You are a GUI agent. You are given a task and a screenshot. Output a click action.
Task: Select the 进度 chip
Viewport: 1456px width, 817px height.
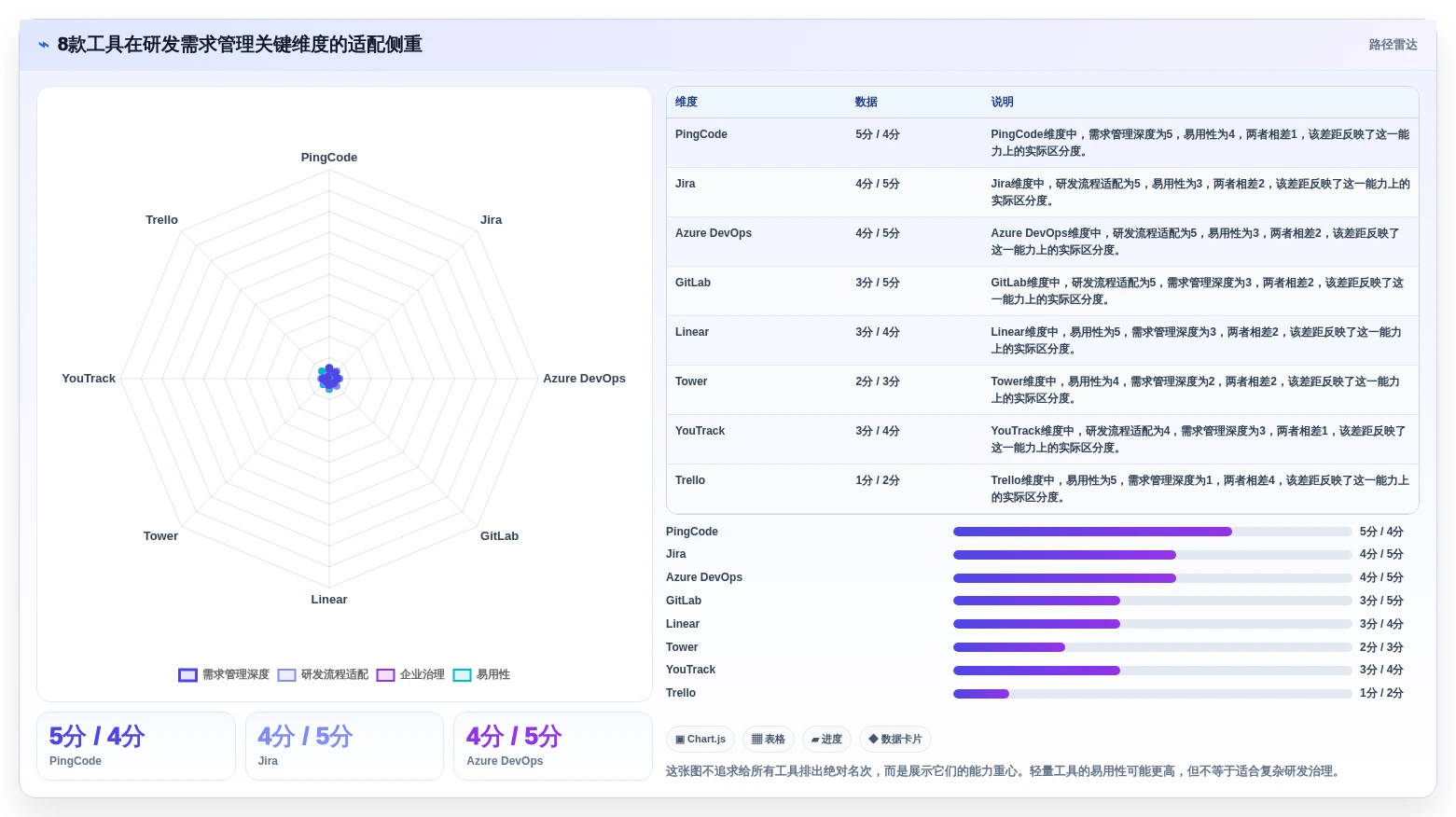(x=826, y=740)
